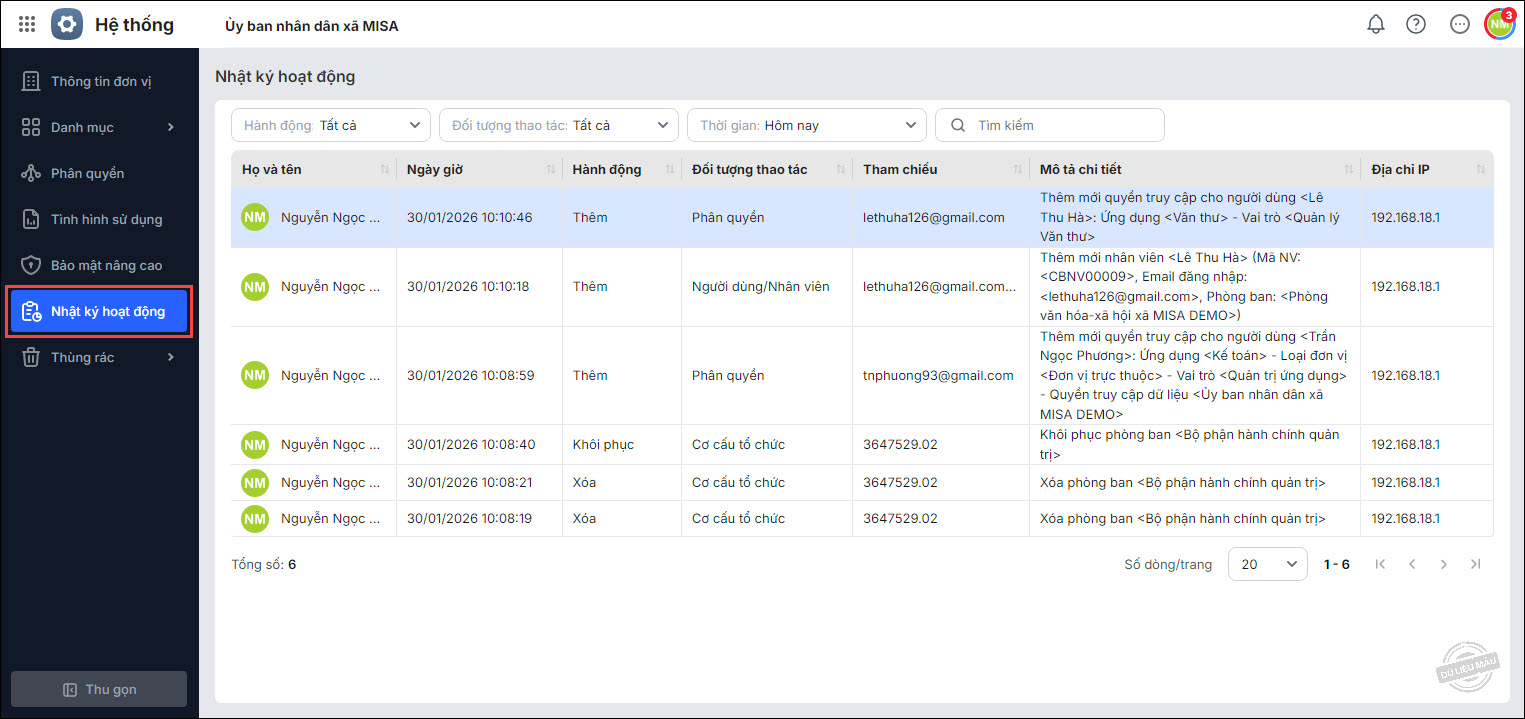Expand the Danh mục sidebar submenu

[x=99, y=127]
